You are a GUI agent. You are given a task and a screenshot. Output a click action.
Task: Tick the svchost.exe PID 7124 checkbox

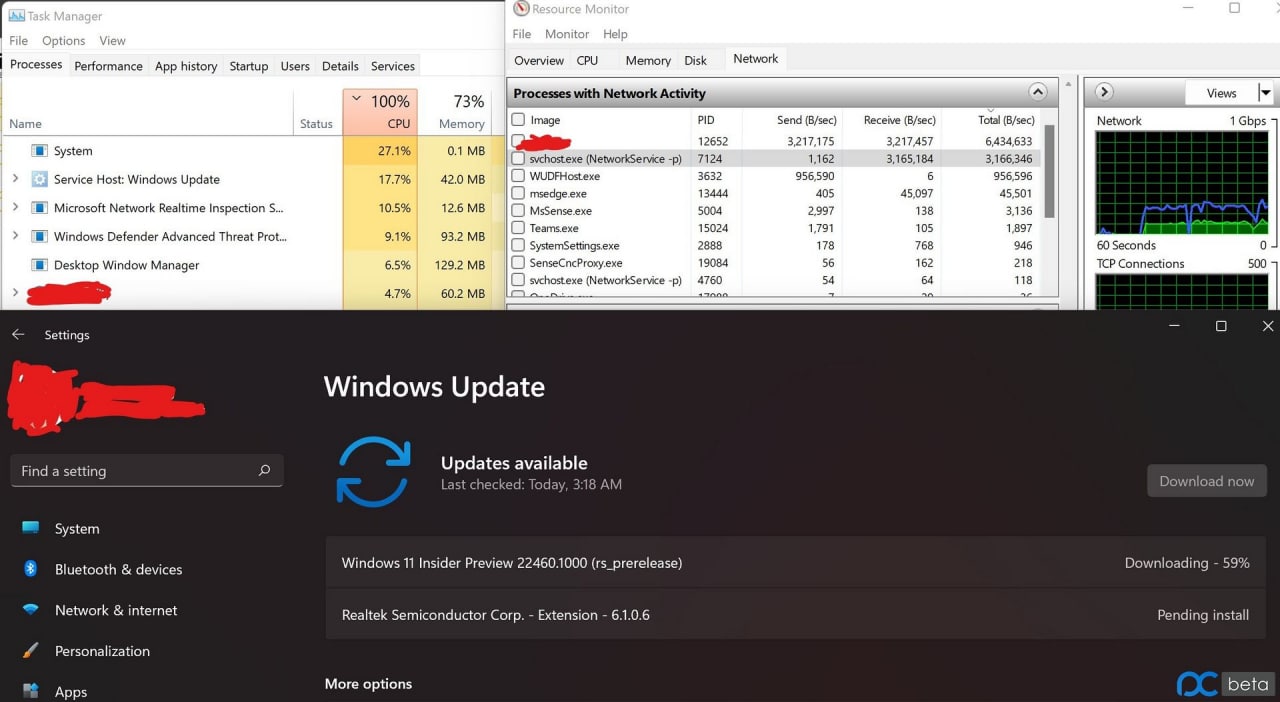(518, 159)
